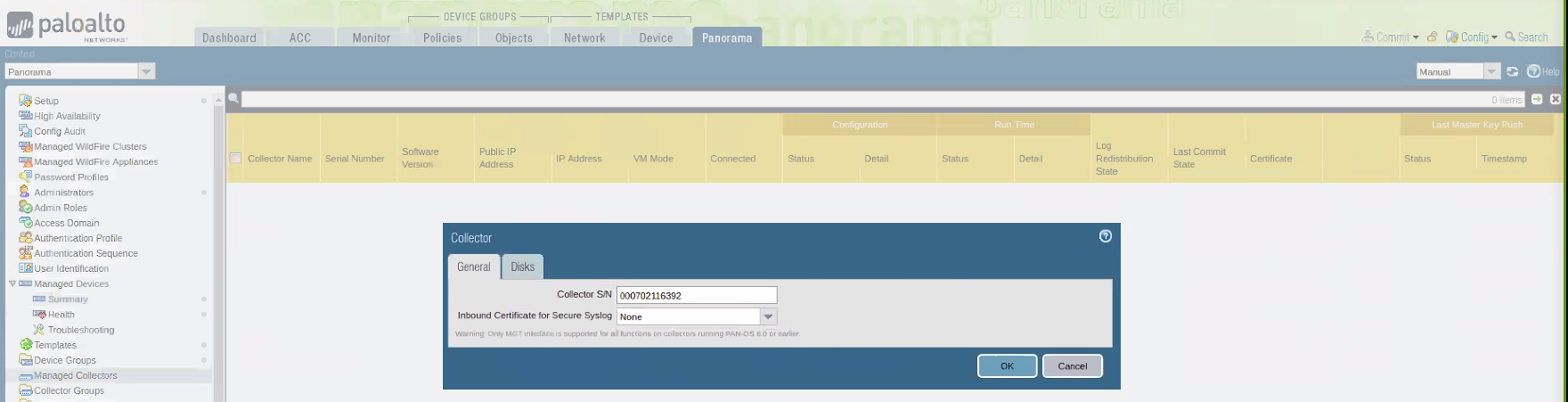This screenshot has width=1568, height=402.
Task: Click OK in the Collector dialog
Action: point(1007,365)
